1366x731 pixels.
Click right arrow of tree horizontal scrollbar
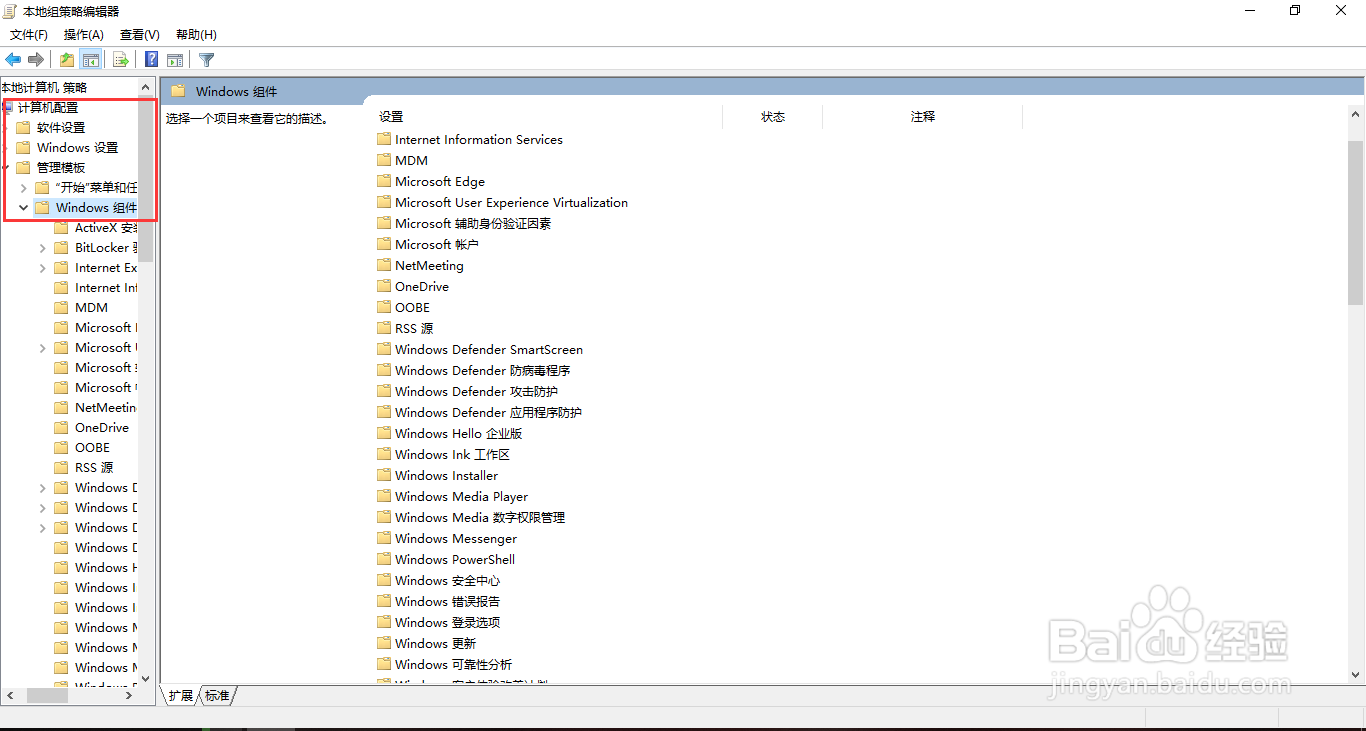(x=128, y=695)
